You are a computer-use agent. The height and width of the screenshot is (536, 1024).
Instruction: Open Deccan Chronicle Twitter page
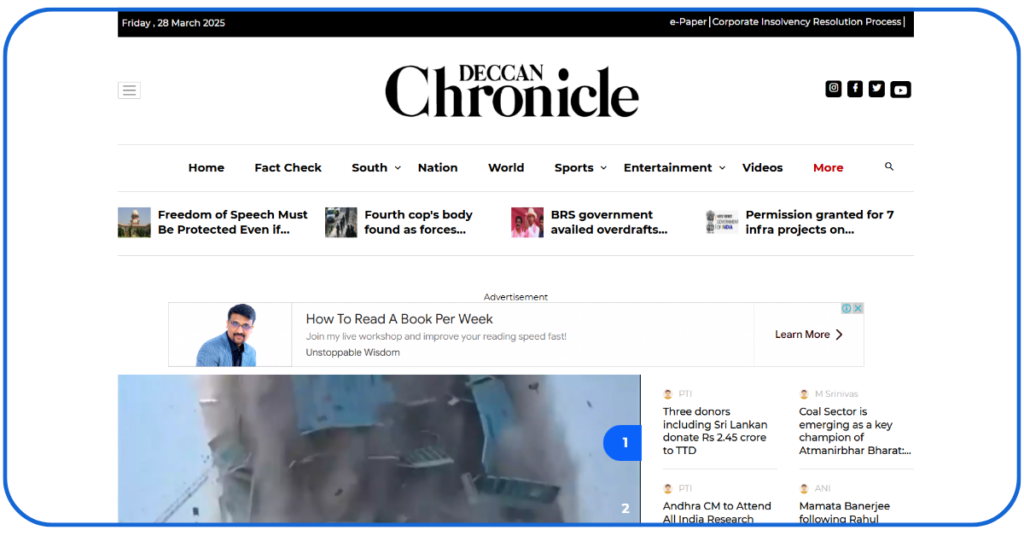click(876, 89)
